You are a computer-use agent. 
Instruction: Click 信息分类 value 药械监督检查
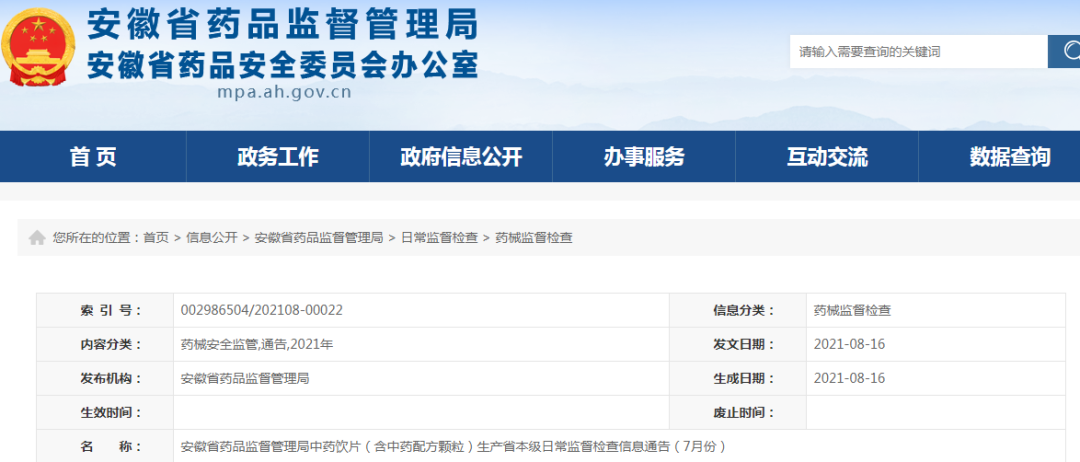(852, 311)
